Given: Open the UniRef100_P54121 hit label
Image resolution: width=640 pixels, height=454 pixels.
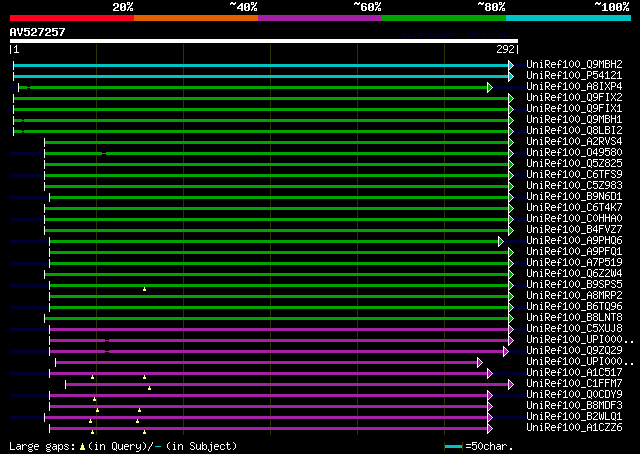Looking at the screenshot, I should 574,76.
